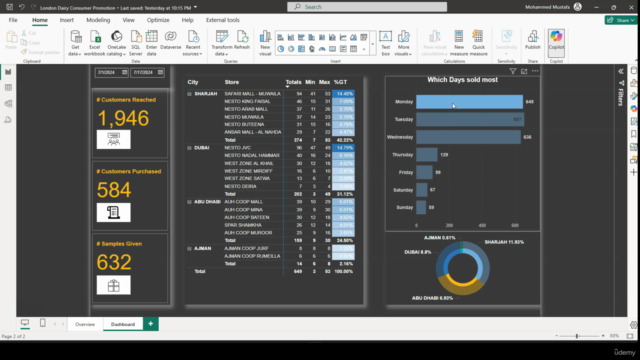Image resolution: width=640 pixels, height=360 pixels.
Task: Switch to the Insert ribbon tab
Action: coord(67,20)
